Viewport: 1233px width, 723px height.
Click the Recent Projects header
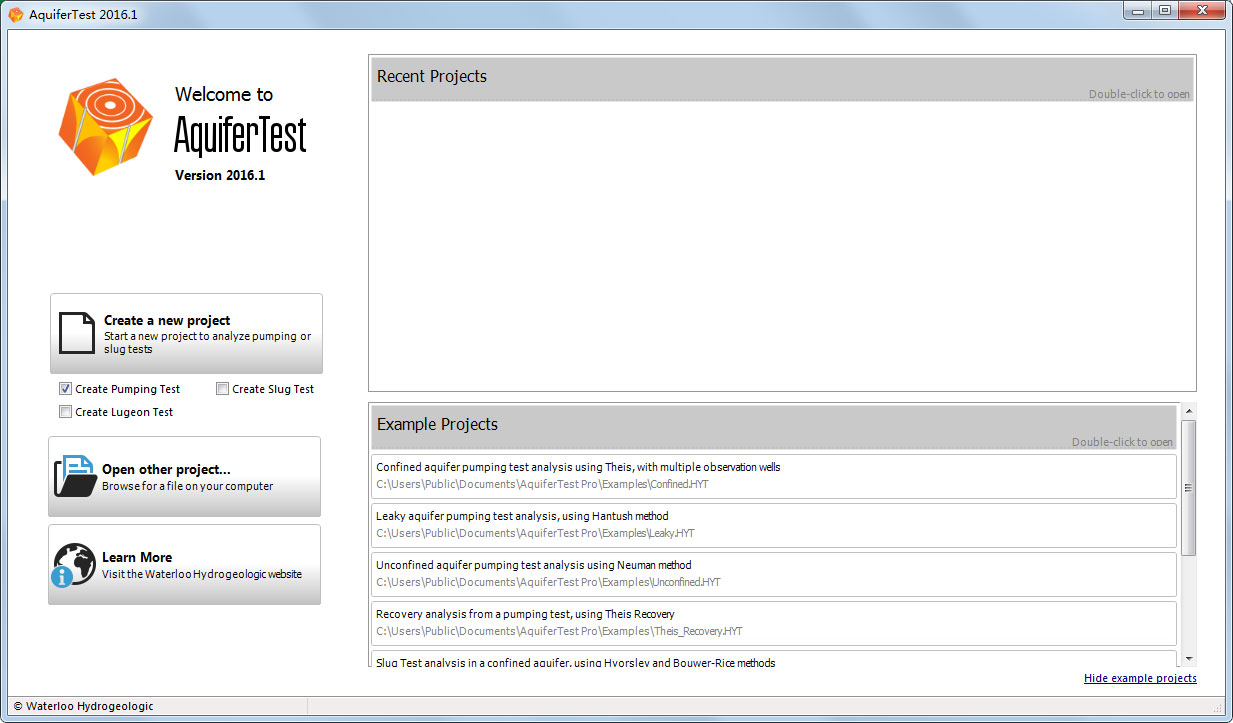click(782, 79)
